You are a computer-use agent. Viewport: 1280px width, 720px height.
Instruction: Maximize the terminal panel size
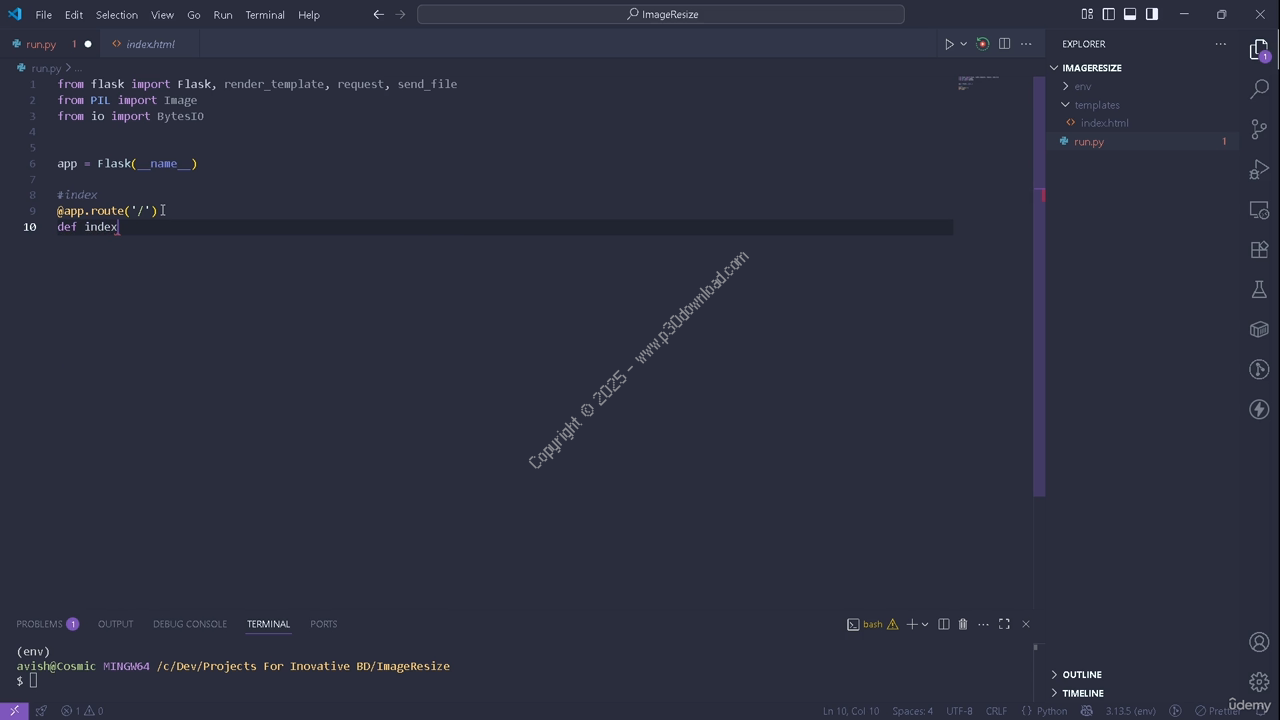click(1004, 624)
